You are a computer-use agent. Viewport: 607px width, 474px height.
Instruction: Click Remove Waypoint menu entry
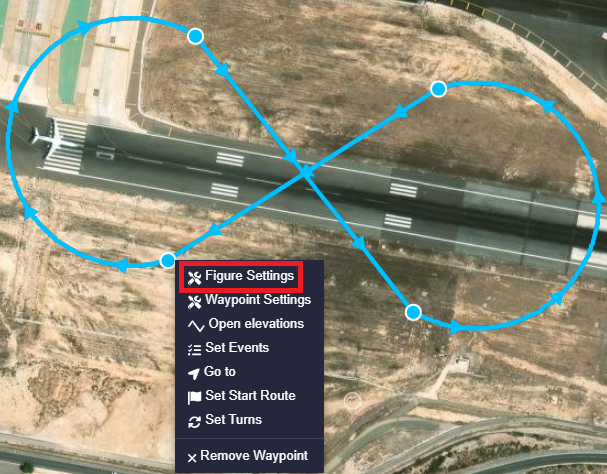(x=249, y=456)
